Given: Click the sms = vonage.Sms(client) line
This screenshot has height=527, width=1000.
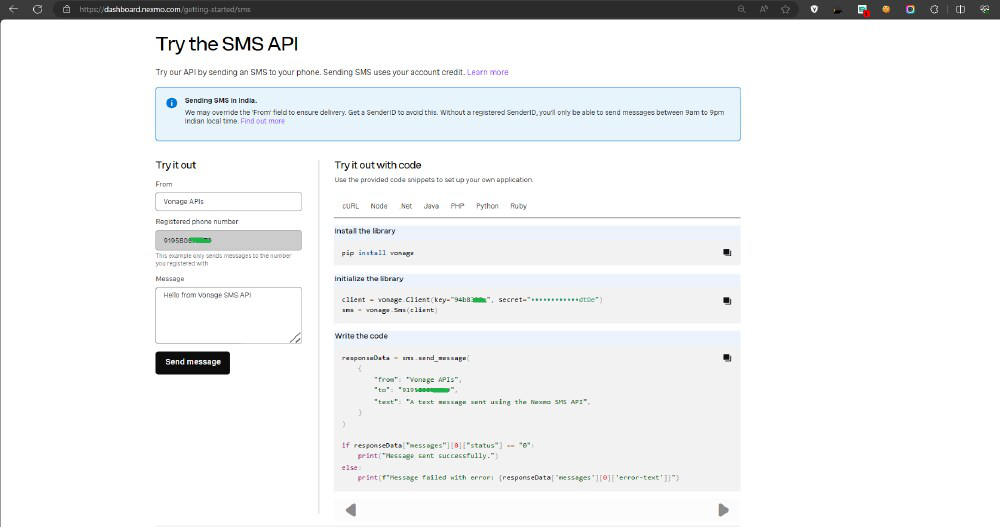Looking at the screenshot, I should pyautogui.click(x=390, y=310).
